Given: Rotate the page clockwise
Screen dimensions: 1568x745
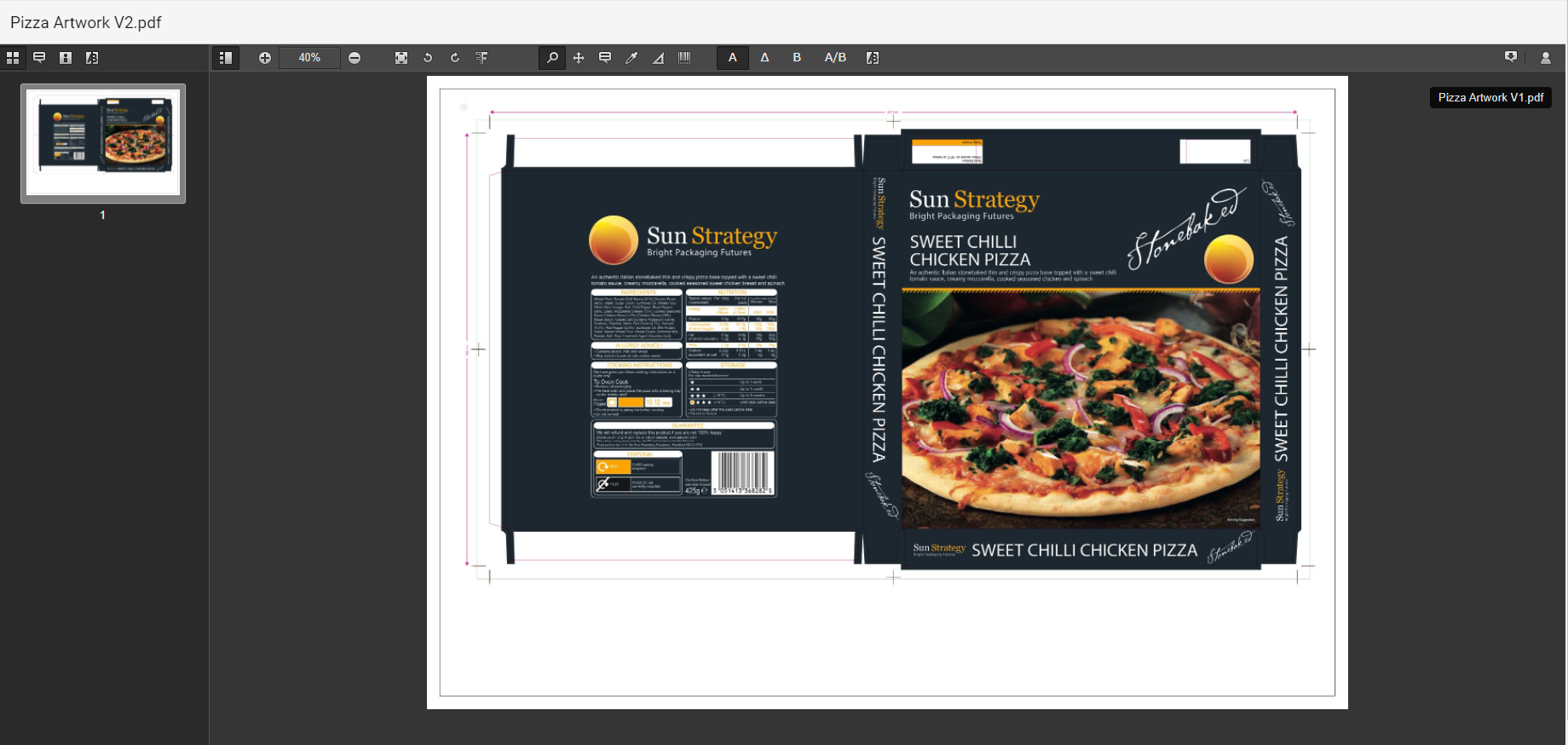Looking at the screenshot, I should 455,58.
